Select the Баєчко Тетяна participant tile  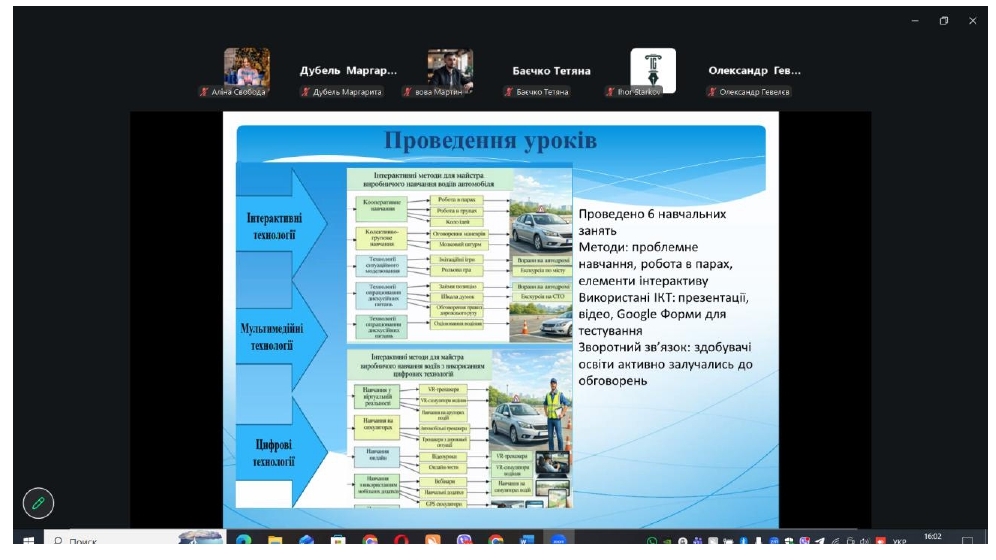click(x=551, y=70)
